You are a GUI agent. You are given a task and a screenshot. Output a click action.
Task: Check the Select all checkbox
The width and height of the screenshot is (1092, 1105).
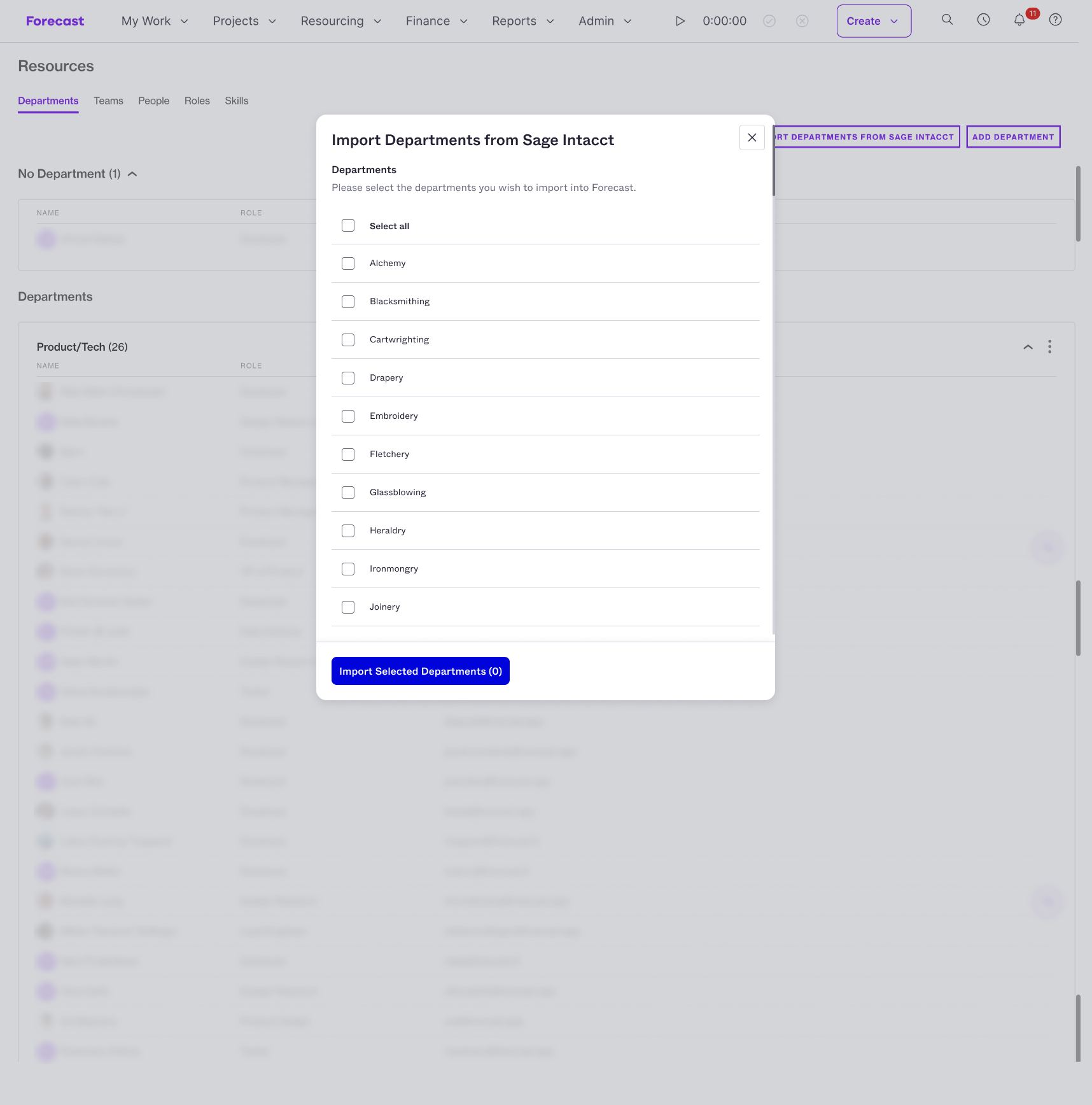[348, 225]
